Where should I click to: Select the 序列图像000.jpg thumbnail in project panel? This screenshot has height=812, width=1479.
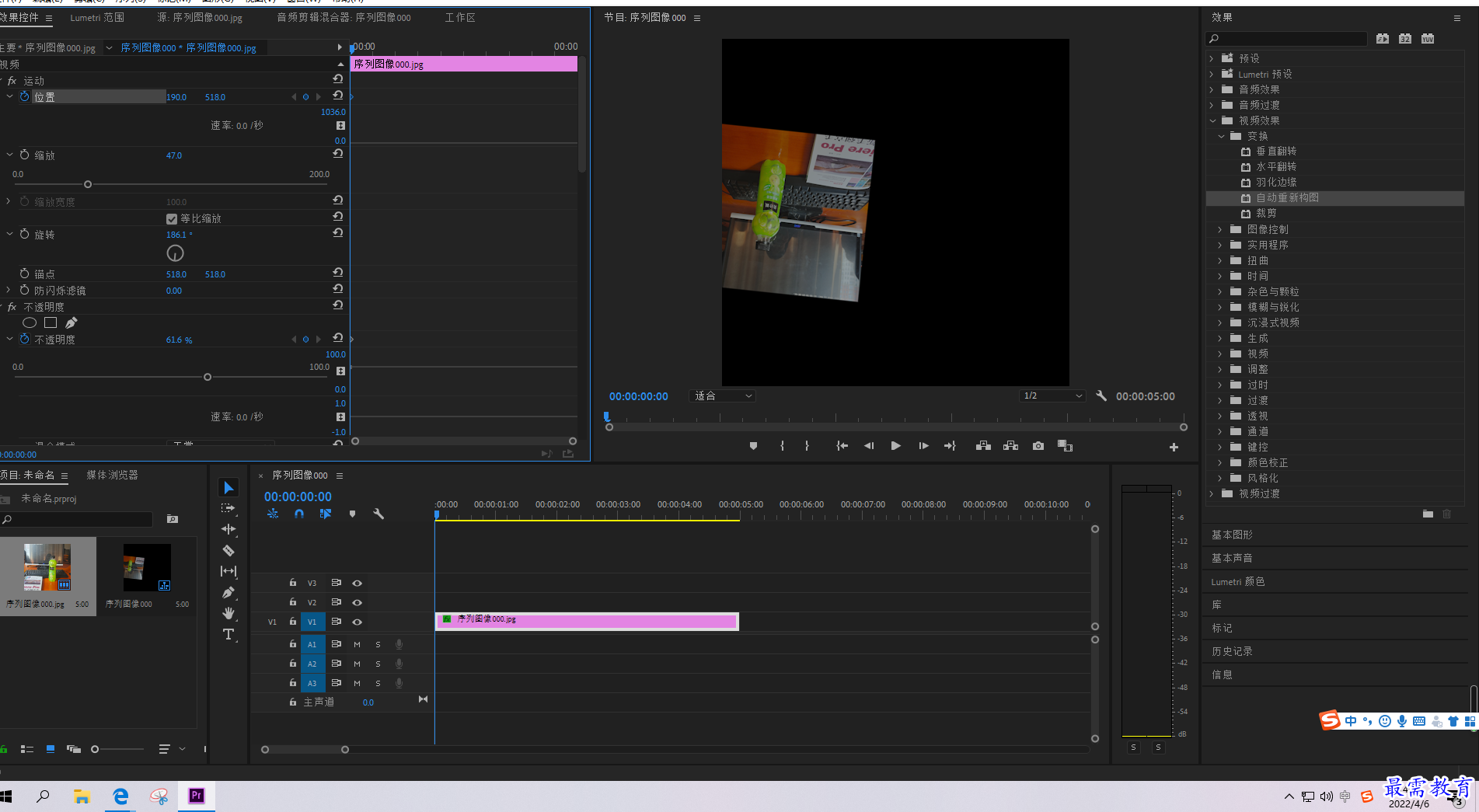click(47, 567)
